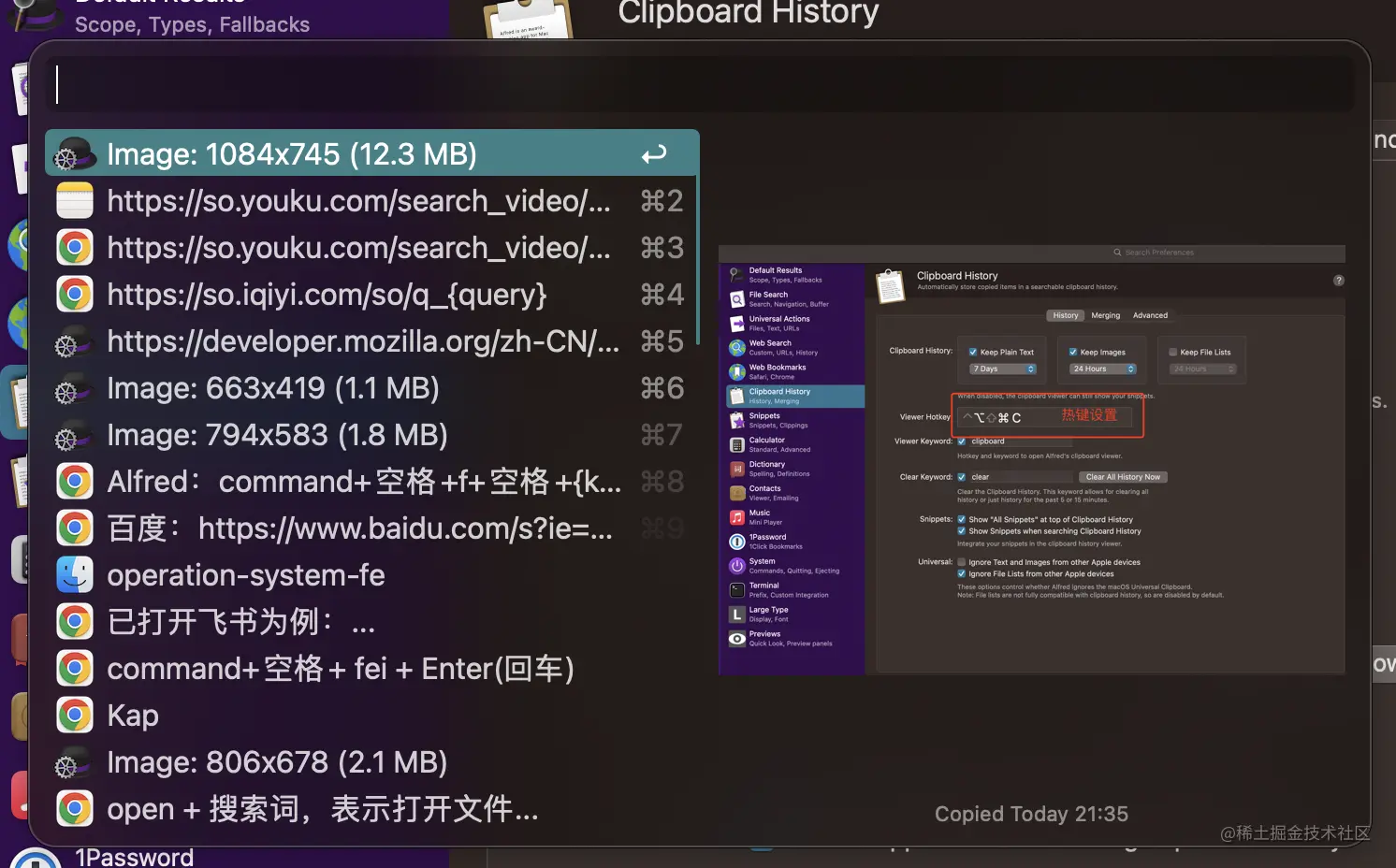Click the 'Clipboard History' heading in background window
This screenshot has height=868, width=1396.
click(749, 12)
